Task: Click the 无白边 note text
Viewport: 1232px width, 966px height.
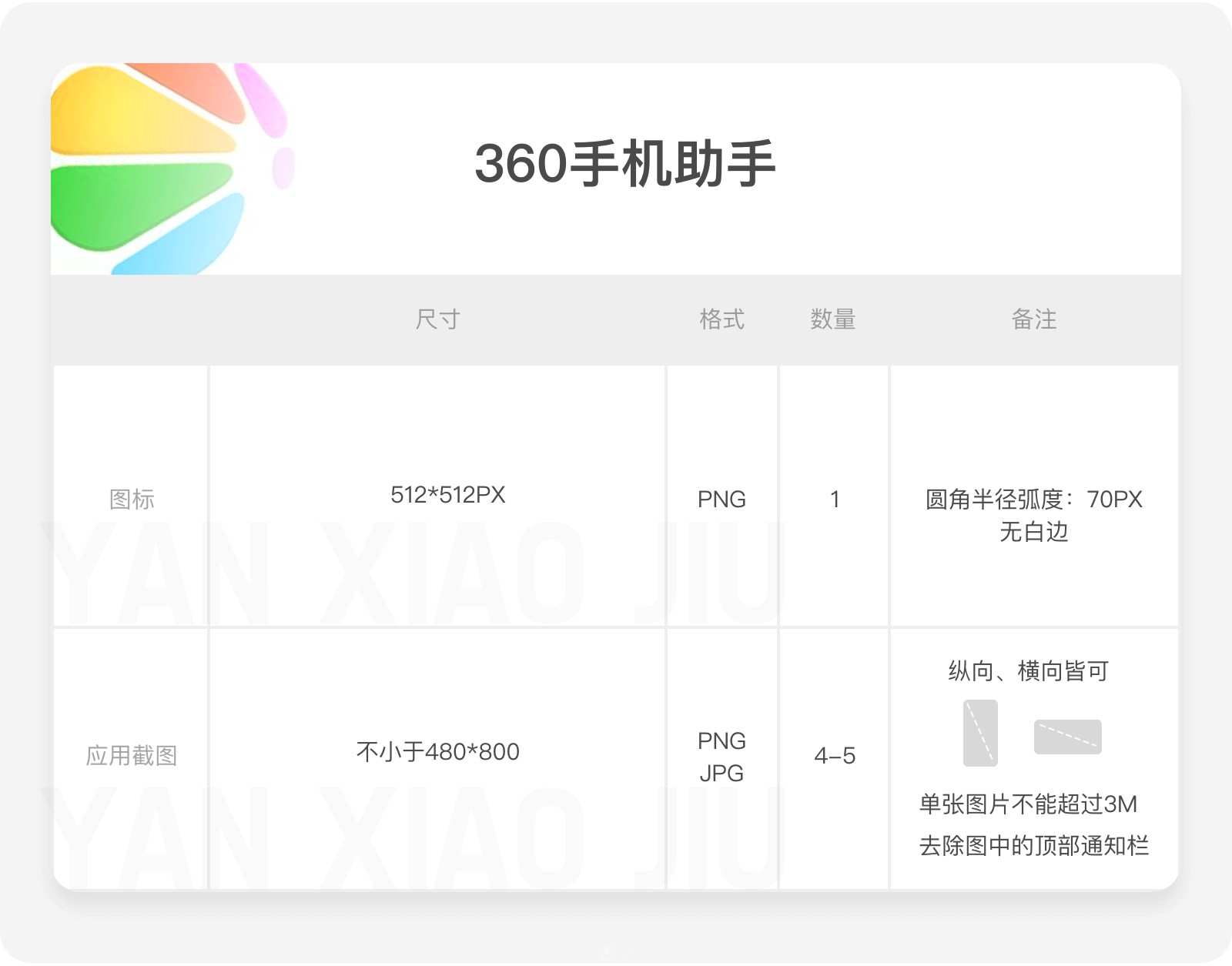Action: 1033,532
